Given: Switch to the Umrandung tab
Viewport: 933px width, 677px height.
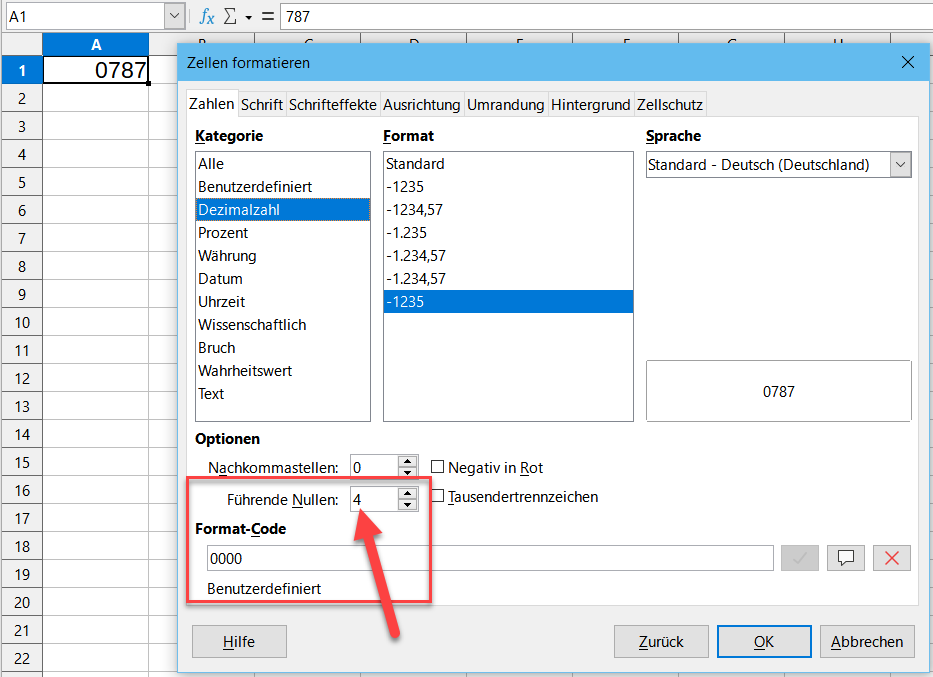Looking at the screenshot, I should pos(506,103).
